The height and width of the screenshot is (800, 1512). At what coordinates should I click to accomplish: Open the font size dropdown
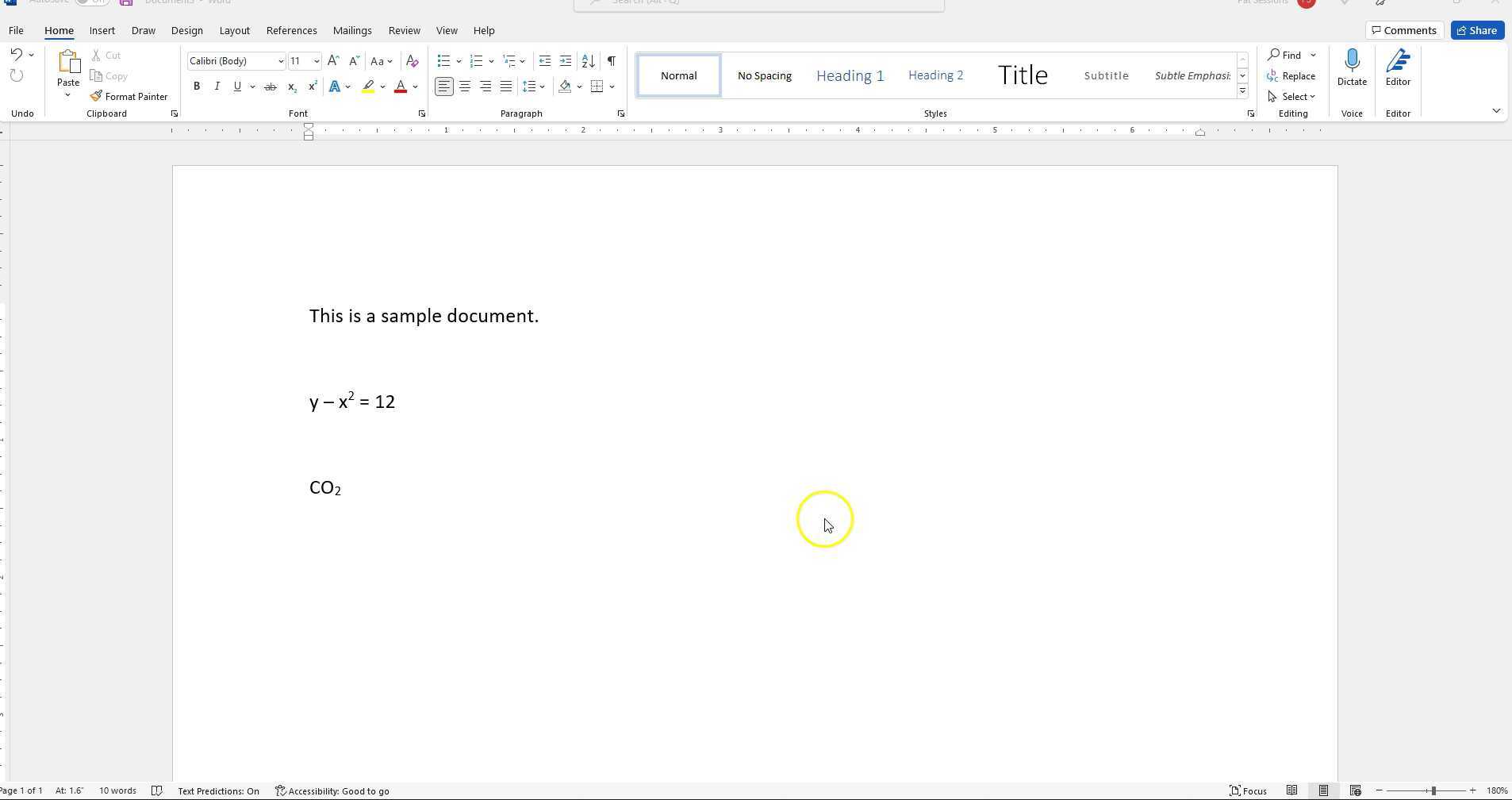point(317,61)
